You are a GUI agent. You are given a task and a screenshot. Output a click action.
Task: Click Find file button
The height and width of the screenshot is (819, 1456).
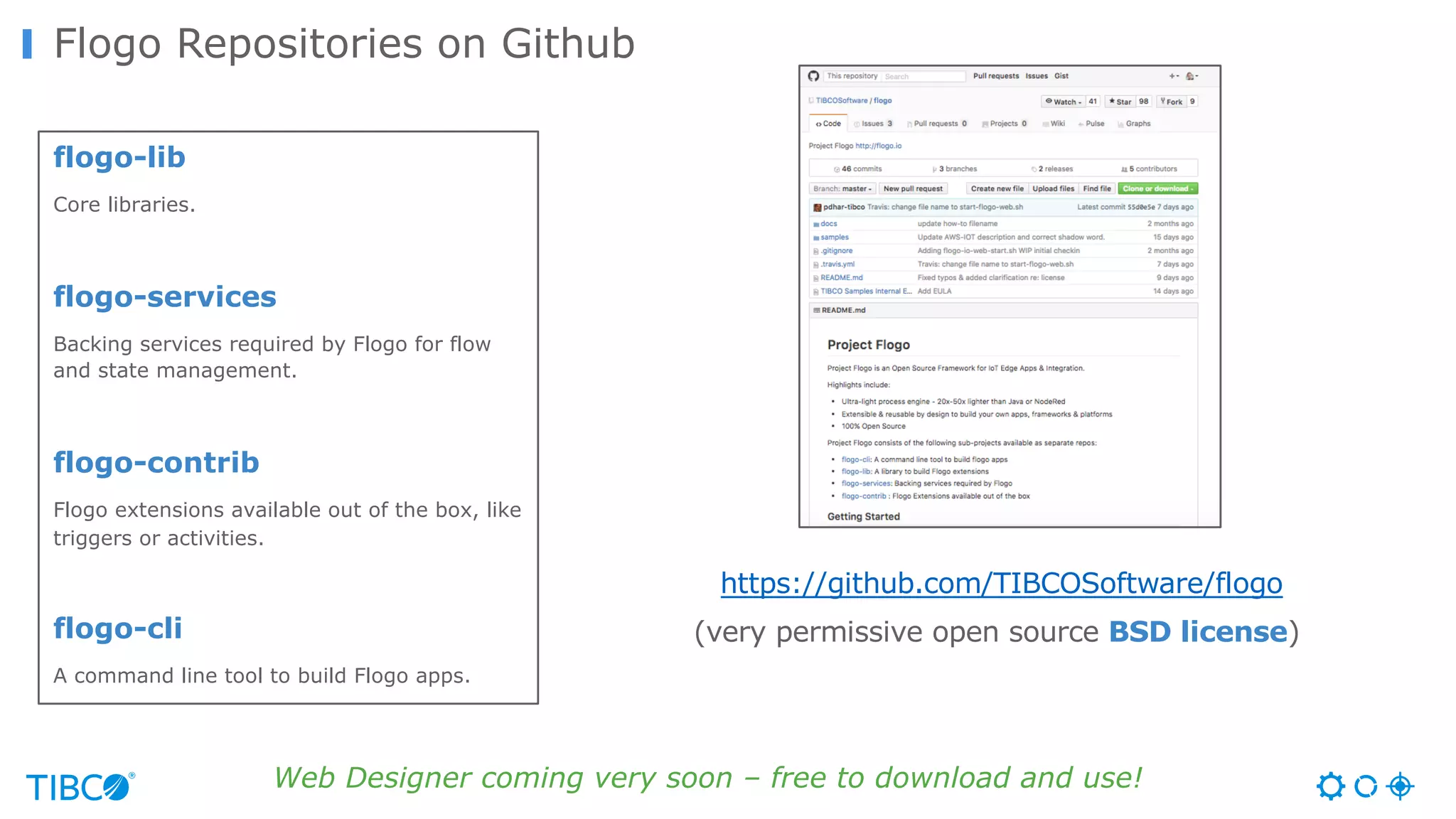pyautogui.click(x=1096, y=188)
